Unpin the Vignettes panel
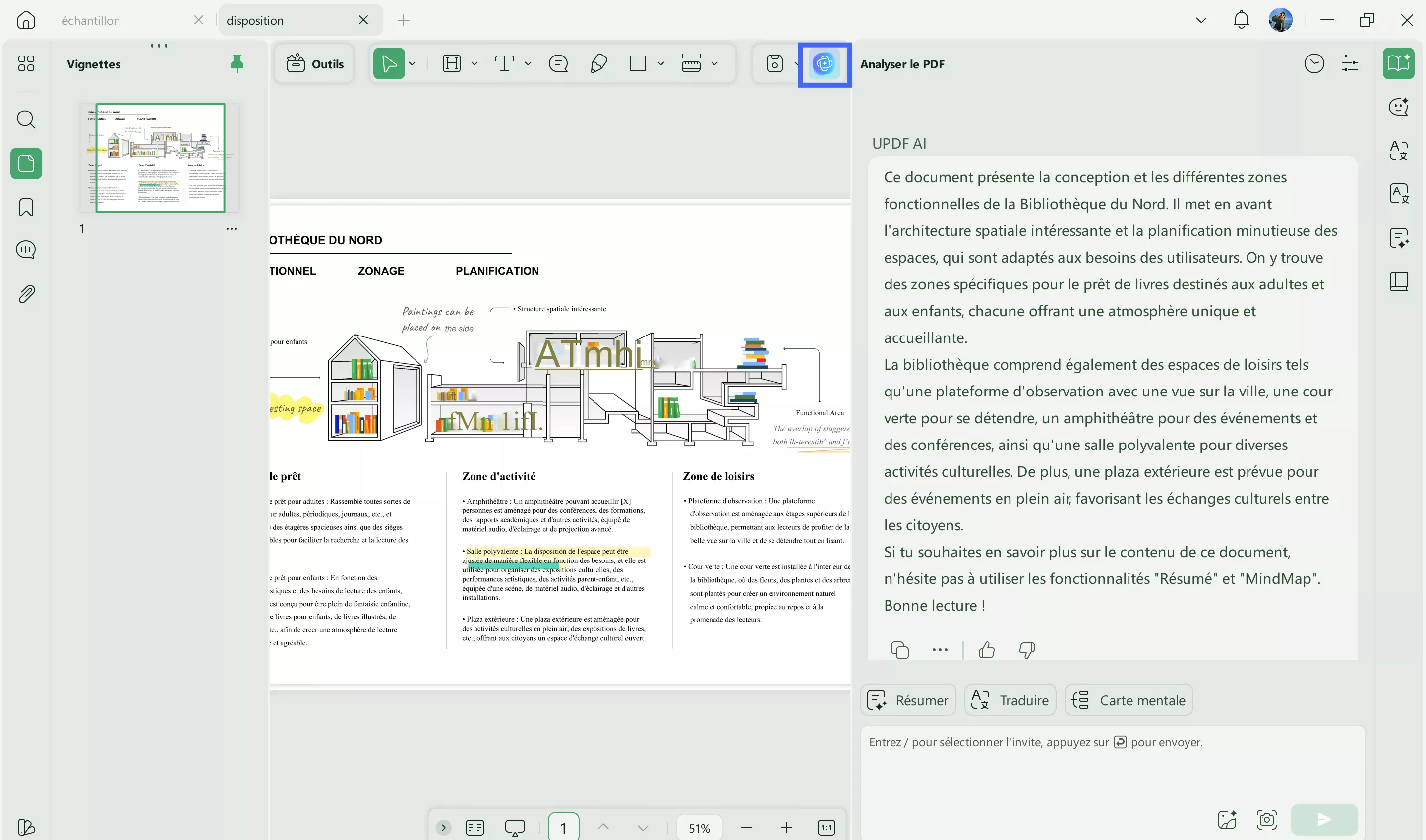 [237, 63]
